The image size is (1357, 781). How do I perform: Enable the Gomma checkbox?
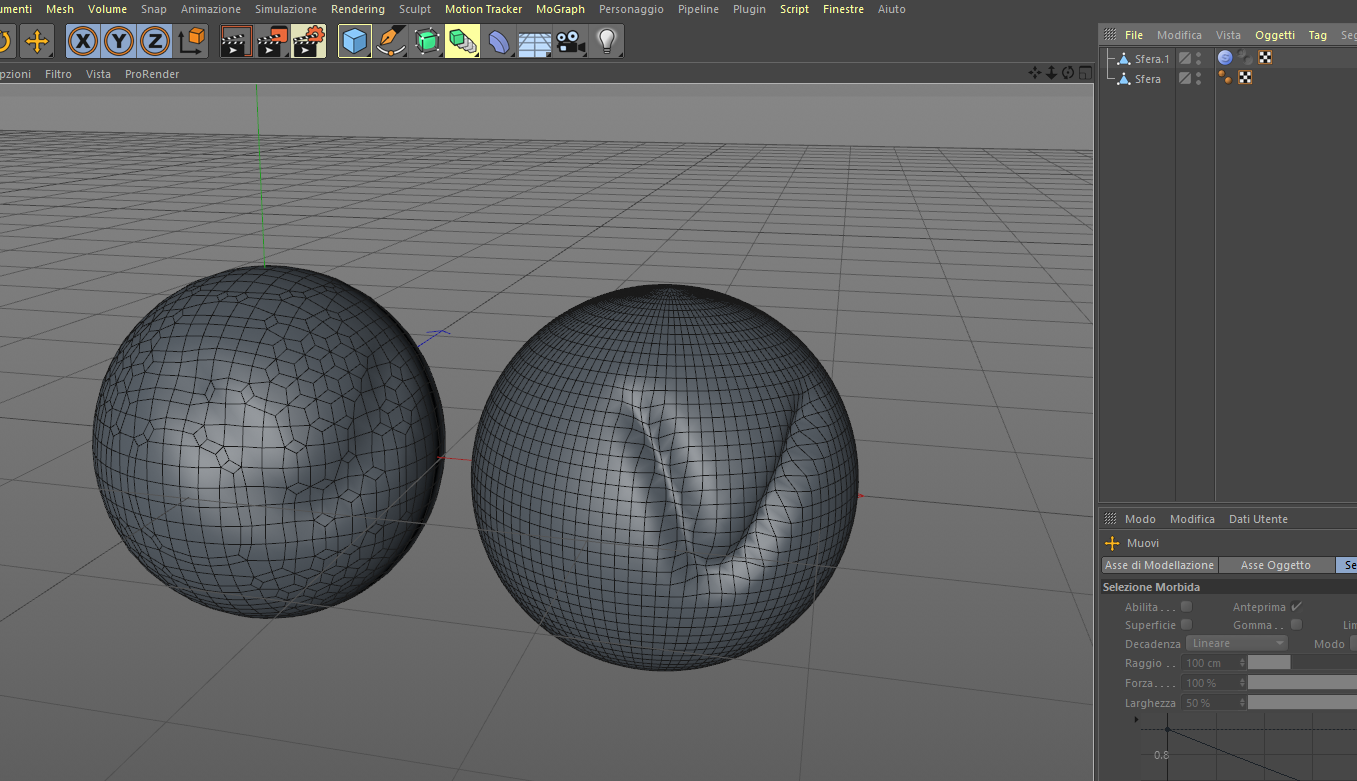pyautogui.click(x=1296, y=625)
